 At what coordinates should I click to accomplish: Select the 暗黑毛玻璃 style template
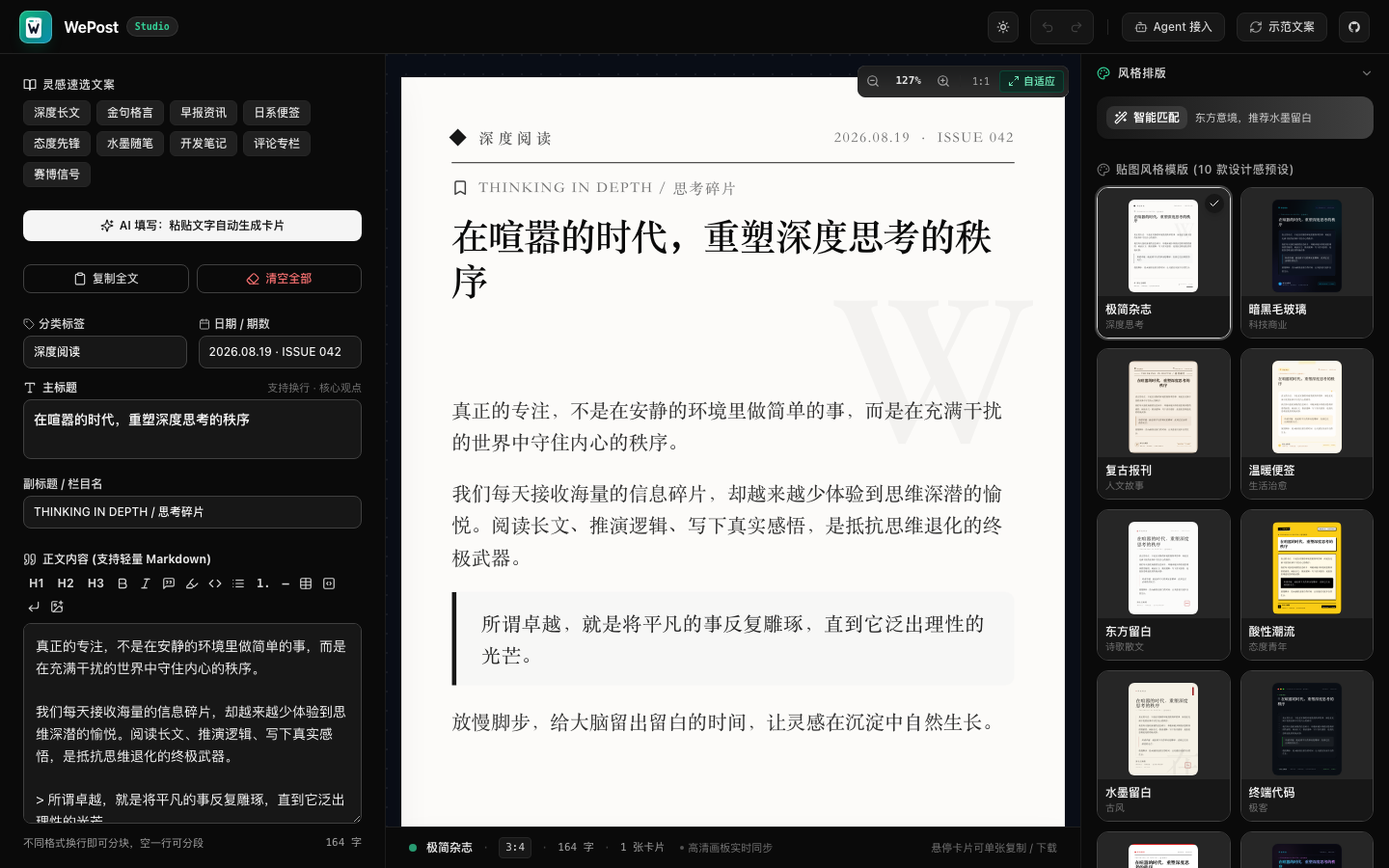pos(1307,262)
